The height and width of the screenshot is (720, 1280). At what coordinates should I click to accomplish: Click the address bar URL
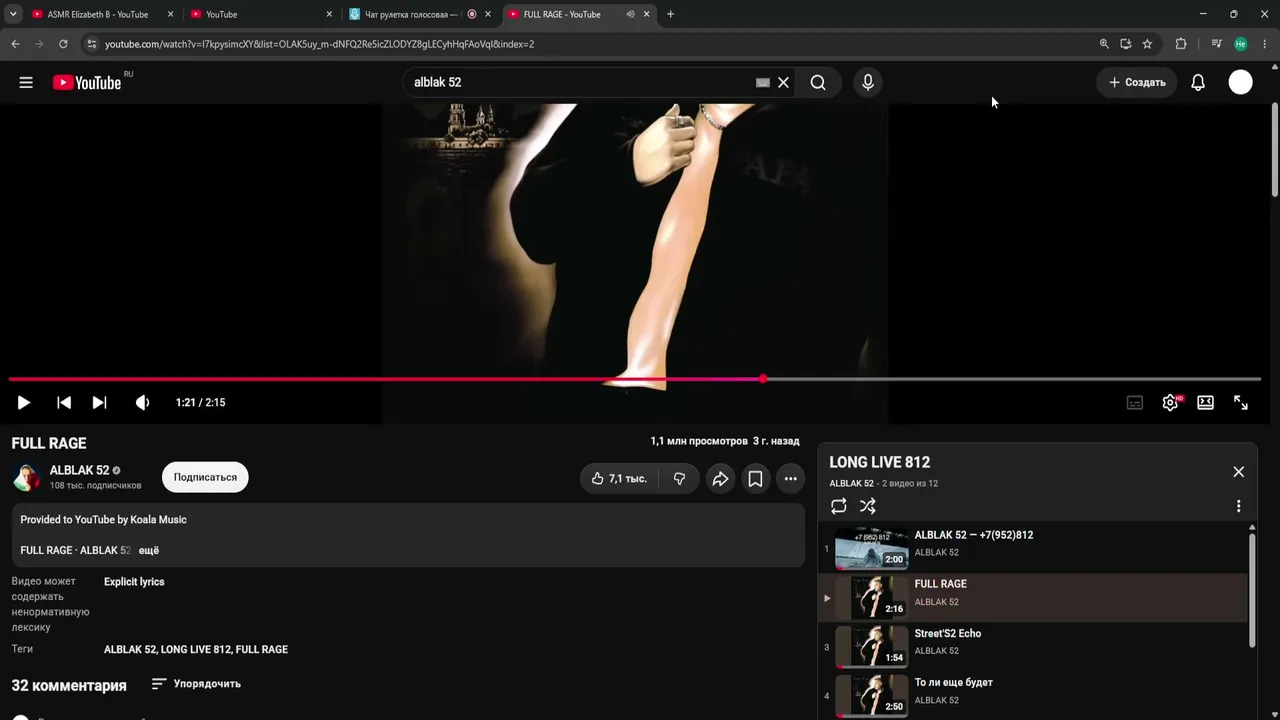tap(319, 44)
